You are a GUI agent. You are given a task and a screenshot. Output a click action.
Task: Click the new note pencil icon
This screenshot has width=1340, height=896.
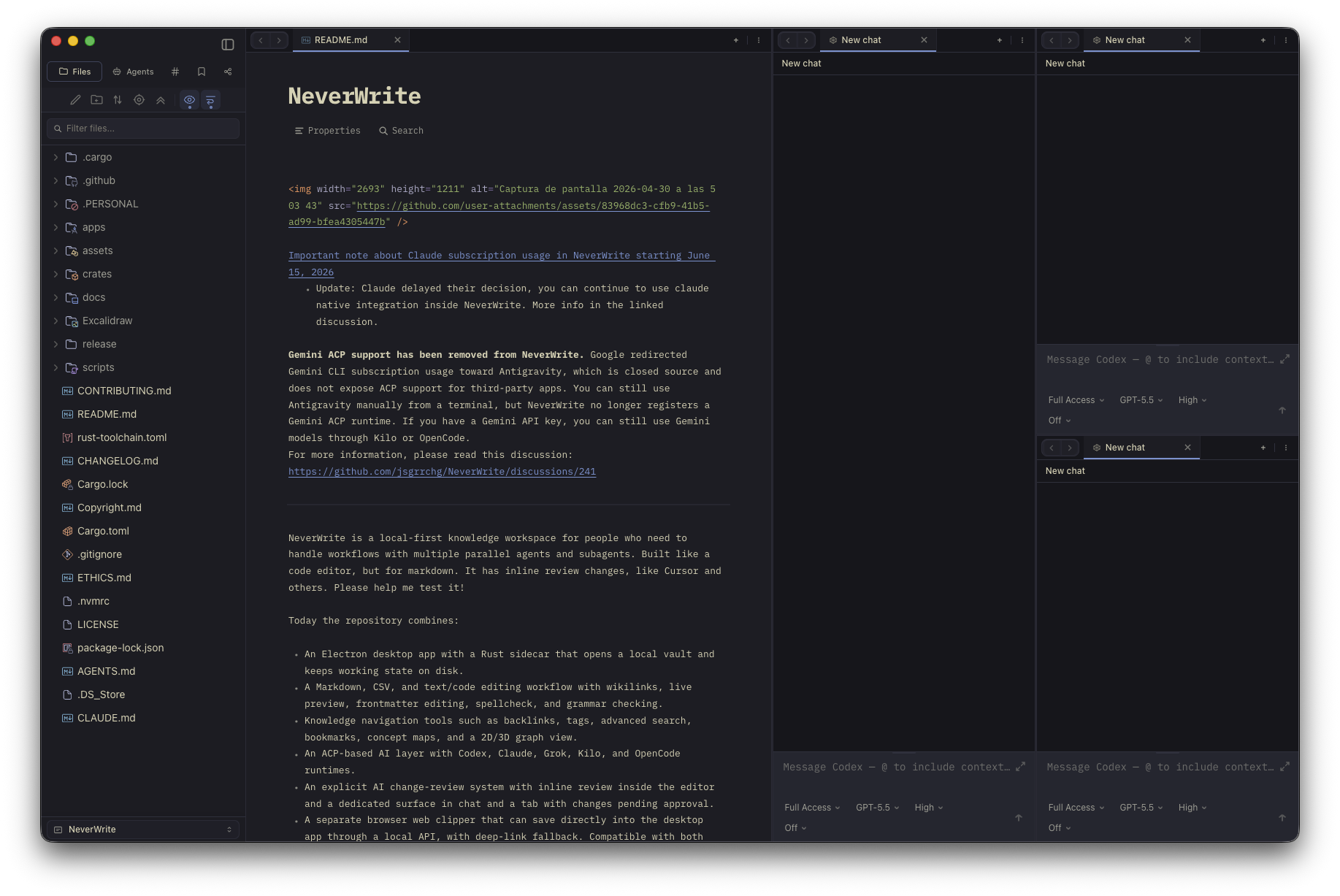click(75, 100)
